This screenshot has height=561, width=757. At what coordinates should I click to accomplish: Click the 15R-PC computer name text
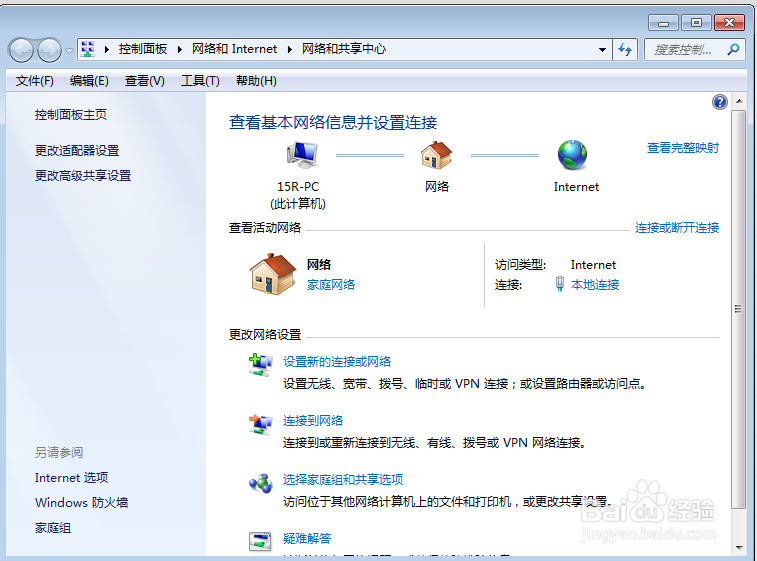(x=298, y=187)
